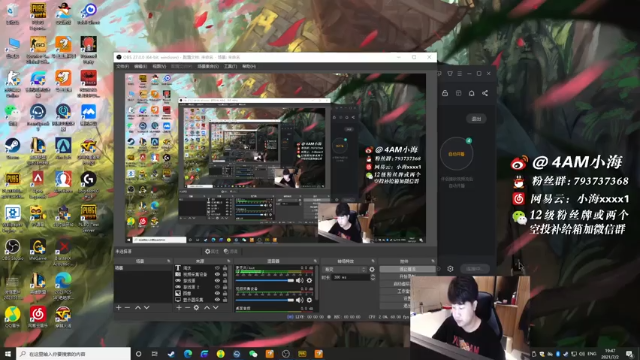Open source properties via the sources gear icon
The height and width of the screenshot is (360, 640).
196,307
